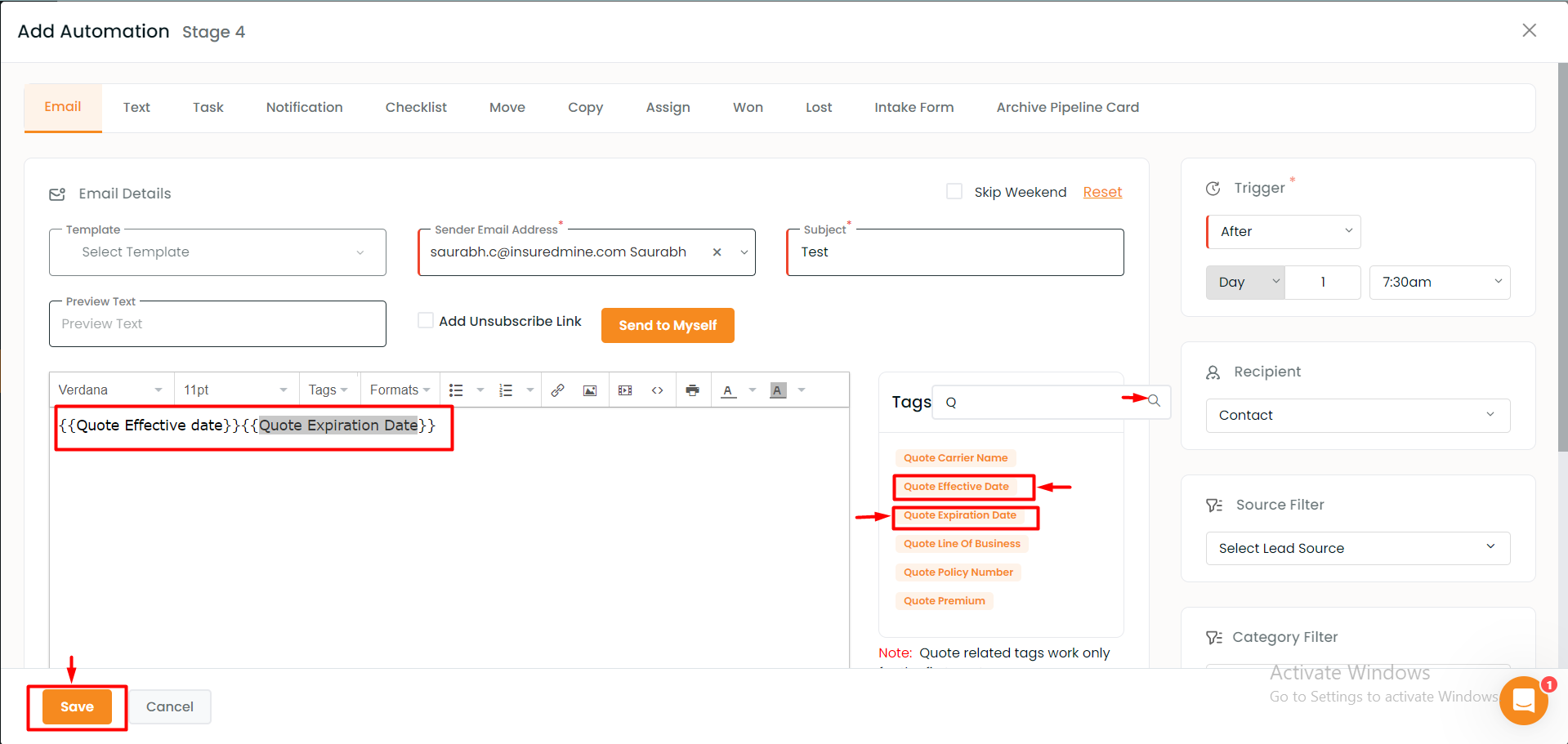Insert a link using the toolbar
The image size is (1568, 744).
pyautogui.click(x=557, y=390)
